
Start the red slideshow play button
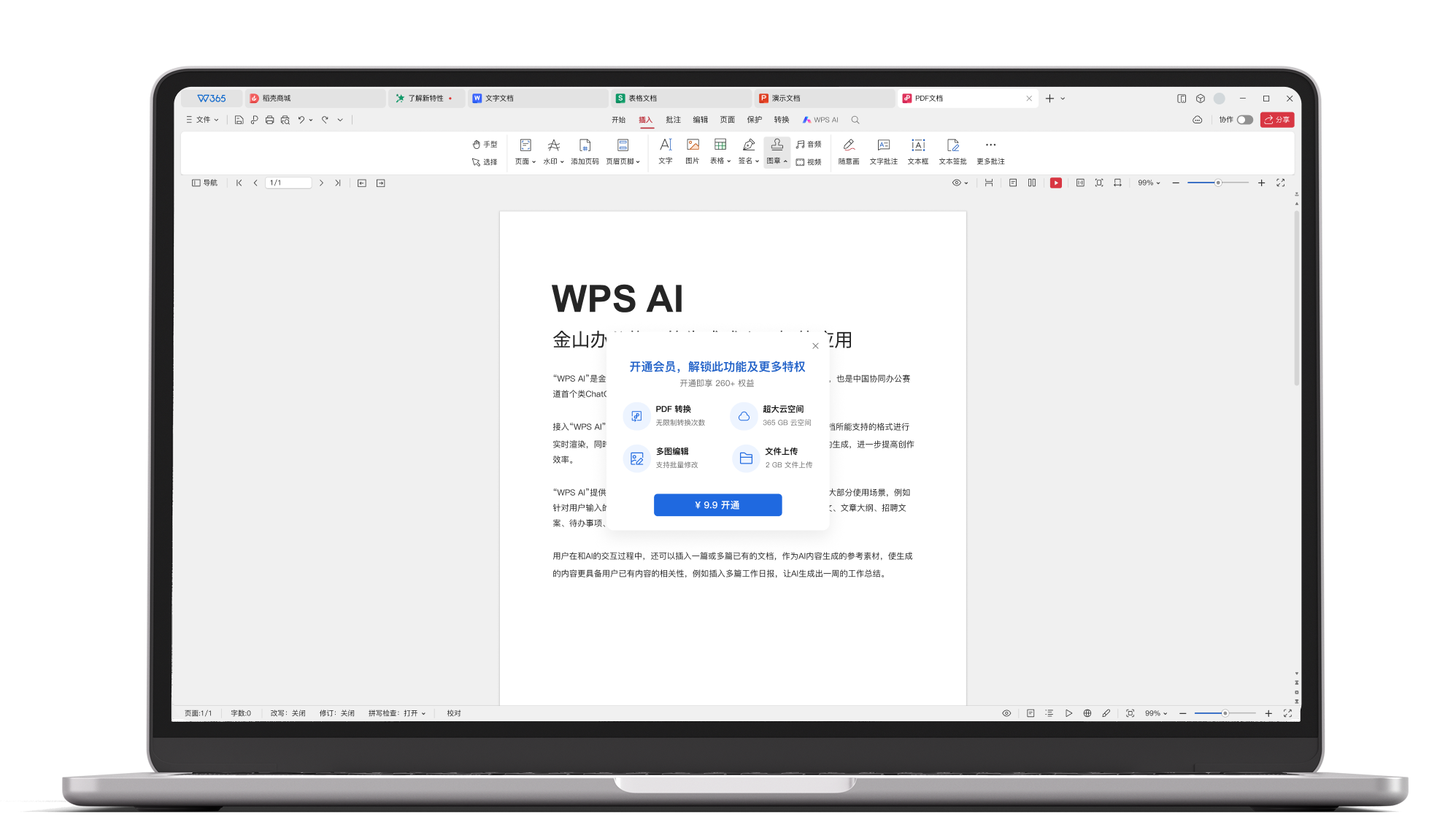click(1055, 183)
